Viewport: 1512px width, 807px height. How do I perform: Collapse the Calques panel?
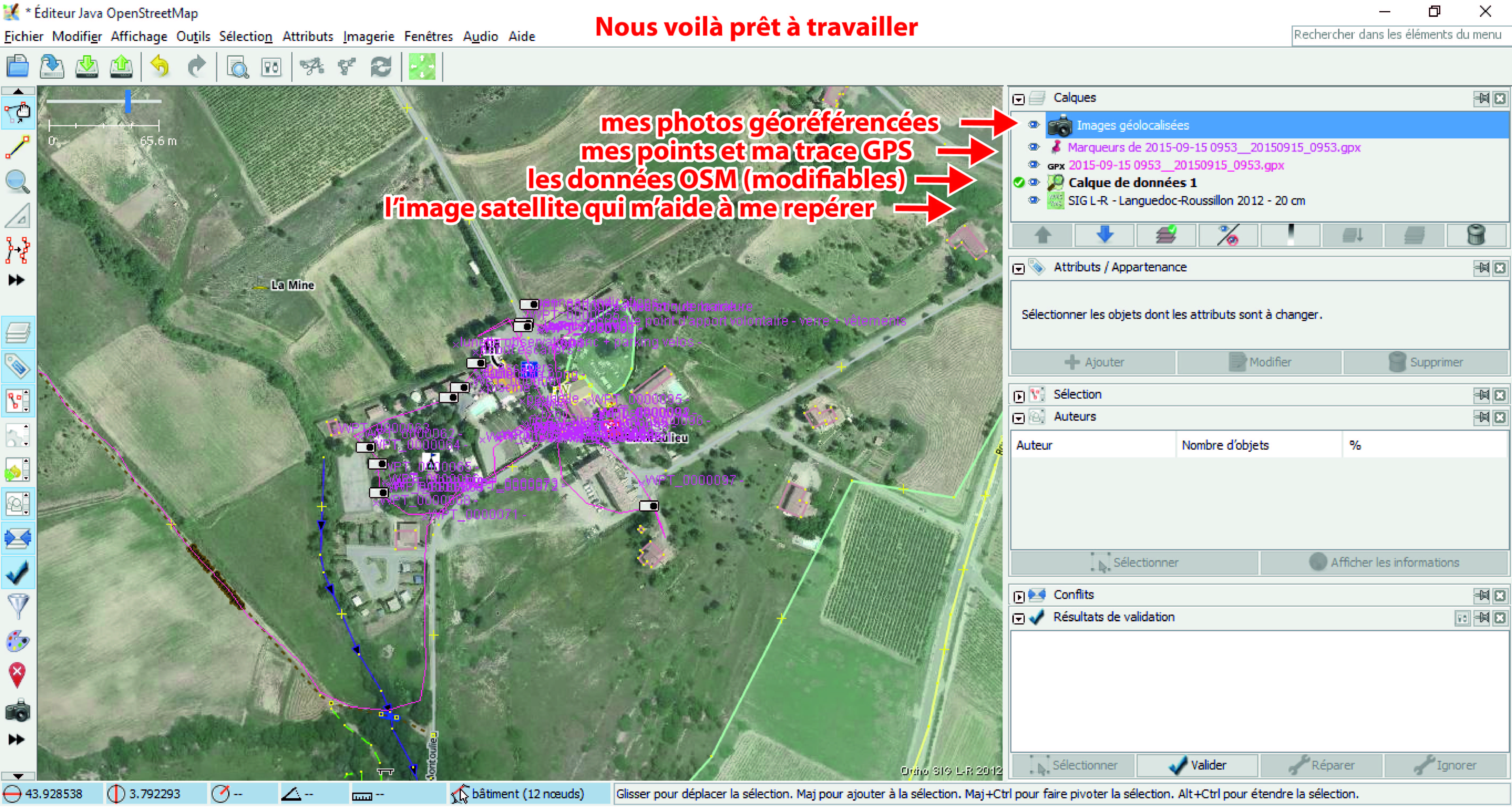point(1019,100)
